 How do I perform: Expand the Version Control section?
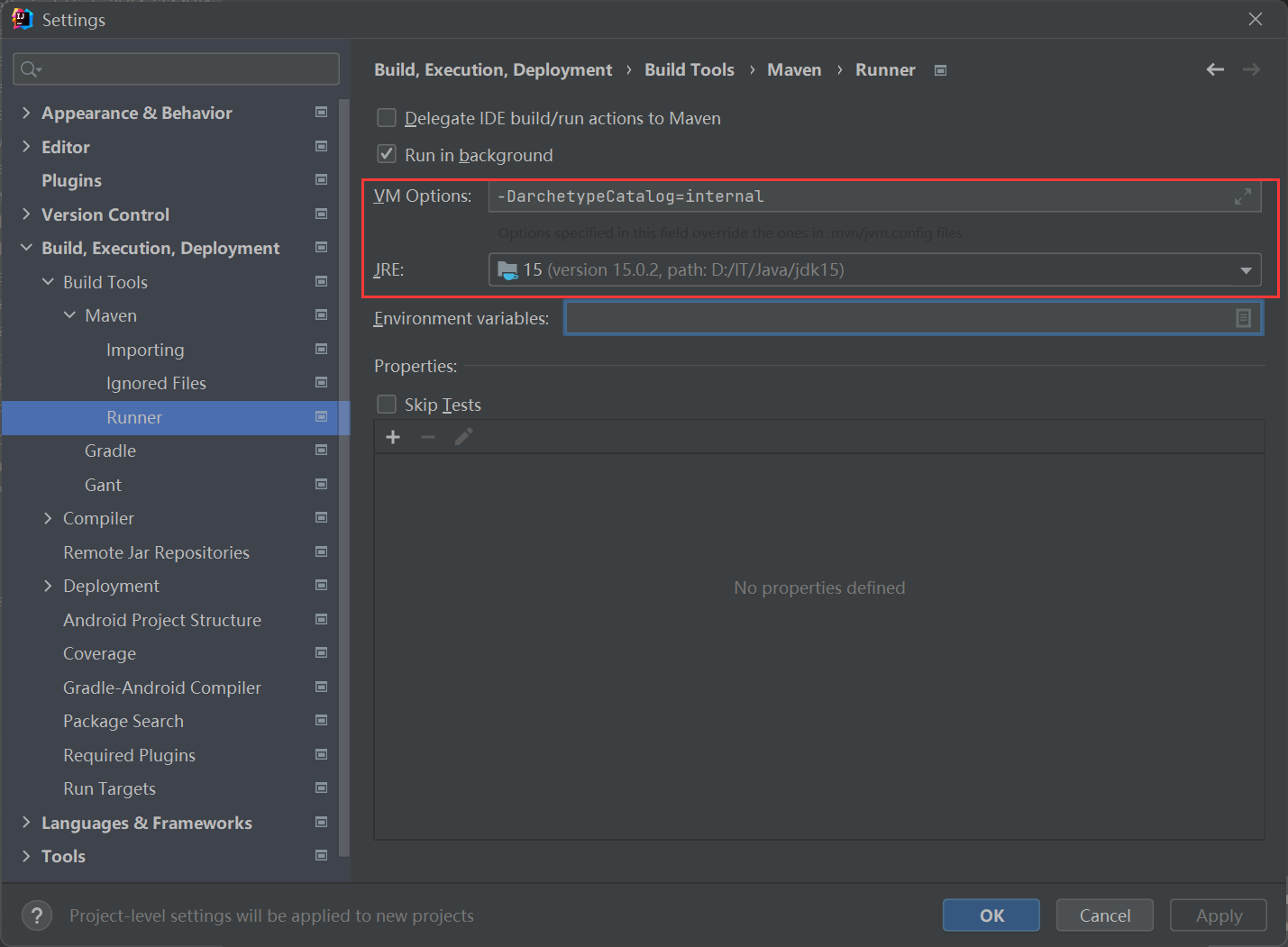tap(26, 214)
